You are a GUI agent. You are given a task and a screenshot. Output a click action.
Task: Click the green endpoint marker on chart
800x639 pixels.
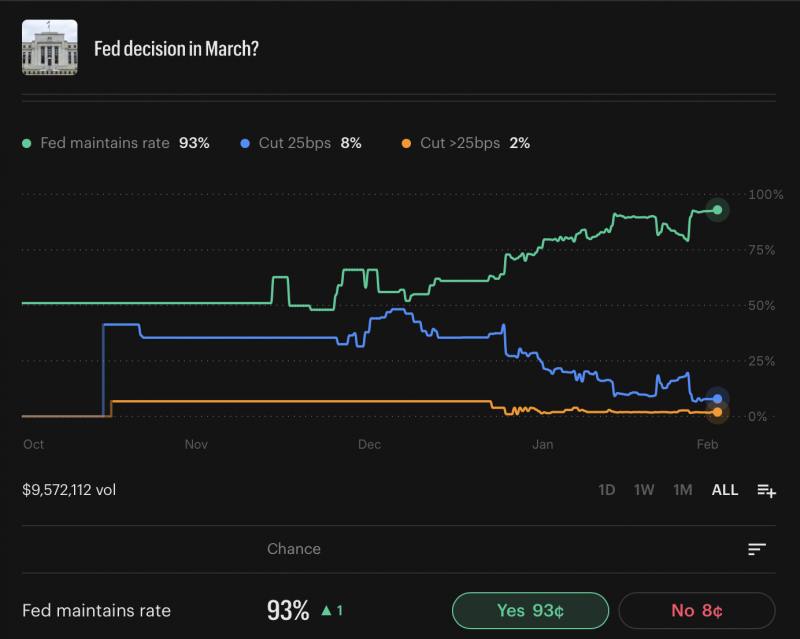point(717,210)
